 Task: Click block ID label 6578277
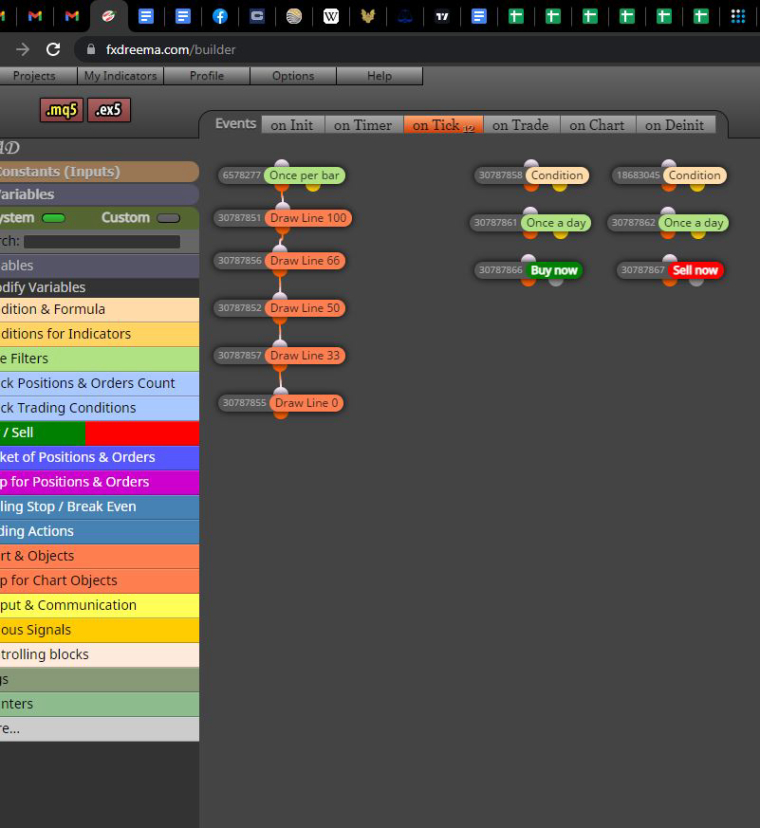coord(241,175)
